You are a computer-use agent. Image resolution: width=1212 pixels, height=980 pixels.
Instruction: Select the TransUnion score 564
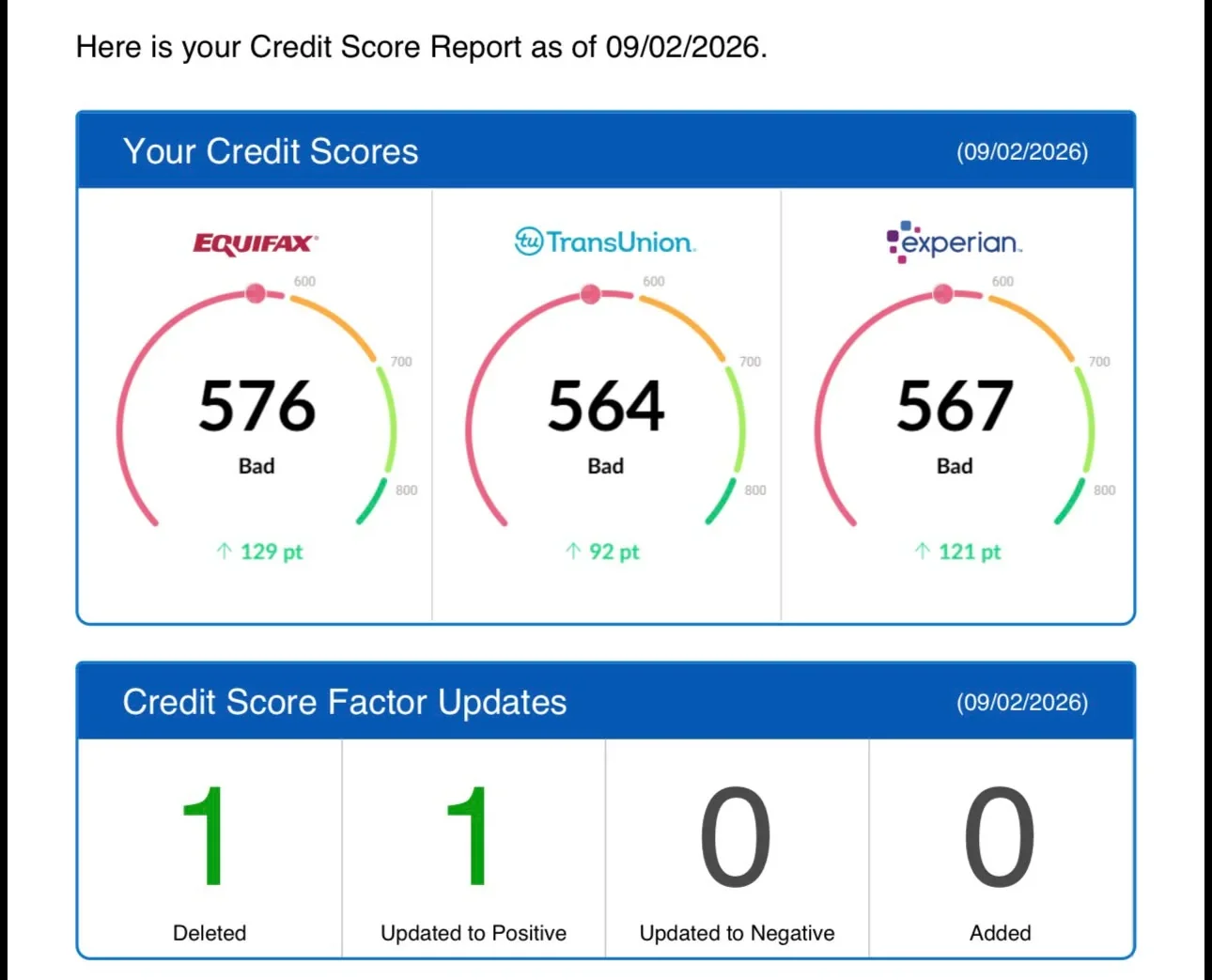click(606, 406)
